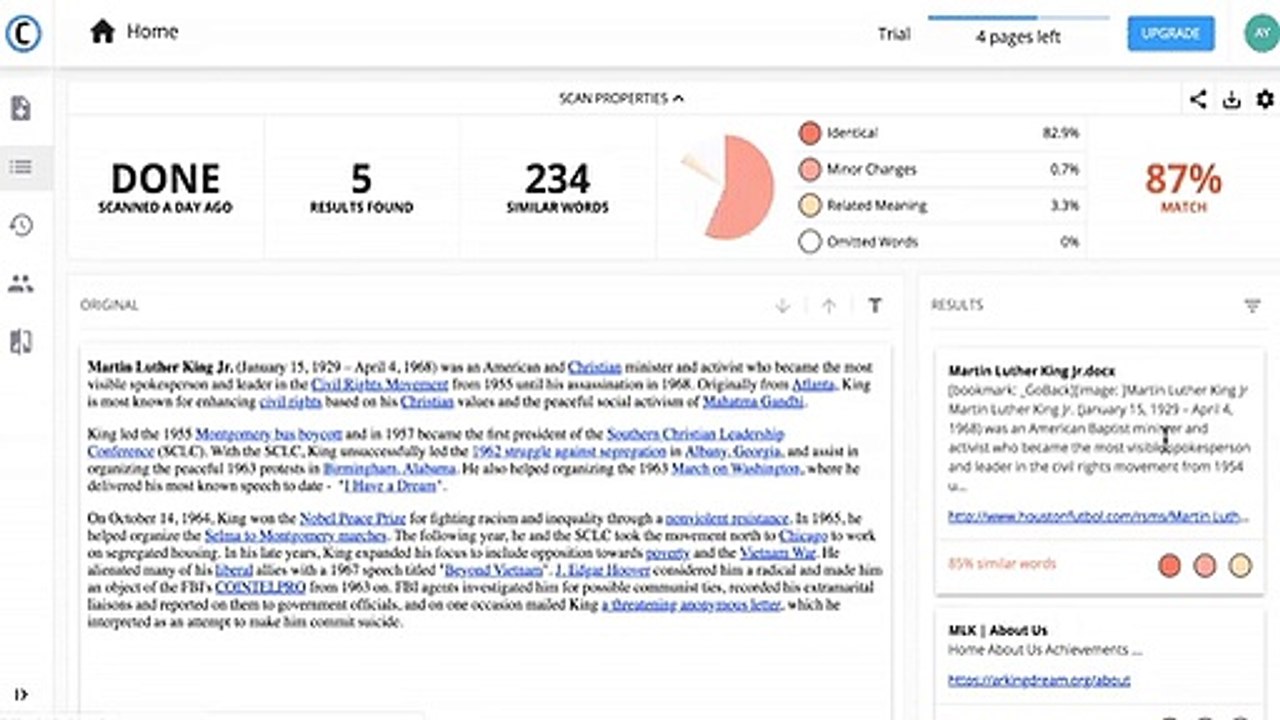Click the Upgrade button
Image resolution: width=1280 pixels, height=720 pixels.
point(1170,33)
